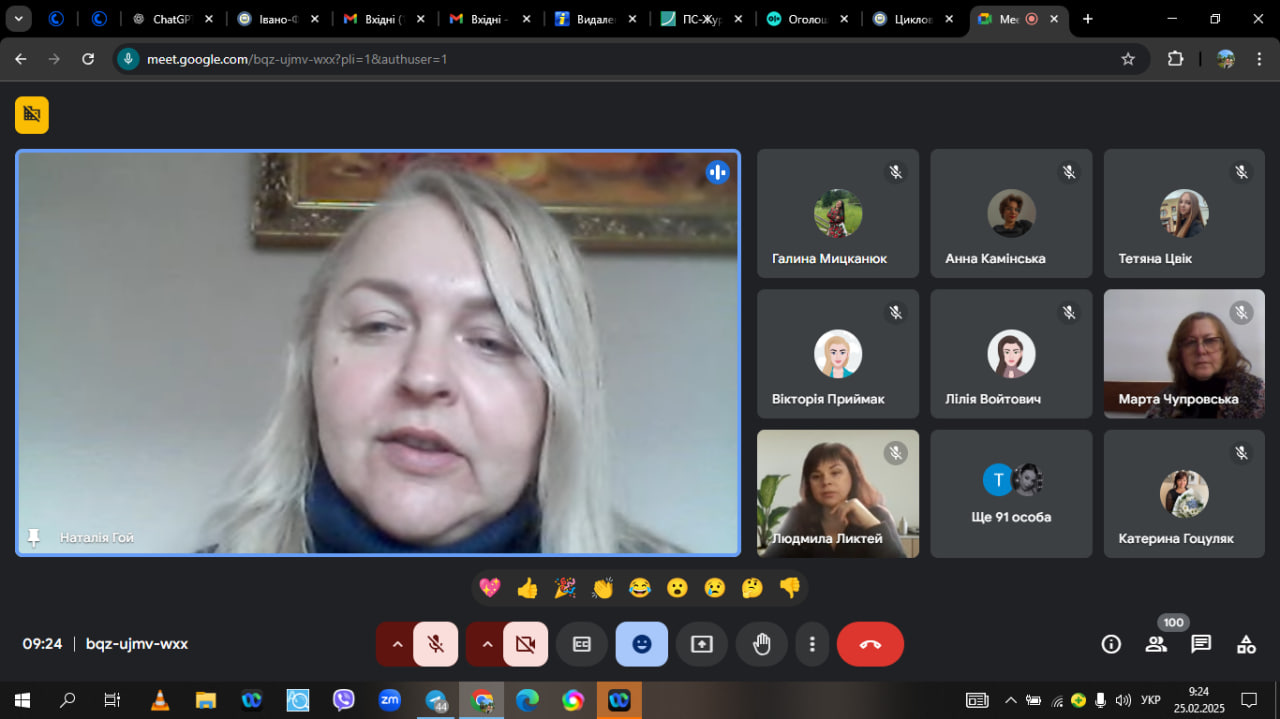Viewport: 1280px width, 719px height.
Task: Expand video settings chevron beside camera
Action: tap(487, 644)
